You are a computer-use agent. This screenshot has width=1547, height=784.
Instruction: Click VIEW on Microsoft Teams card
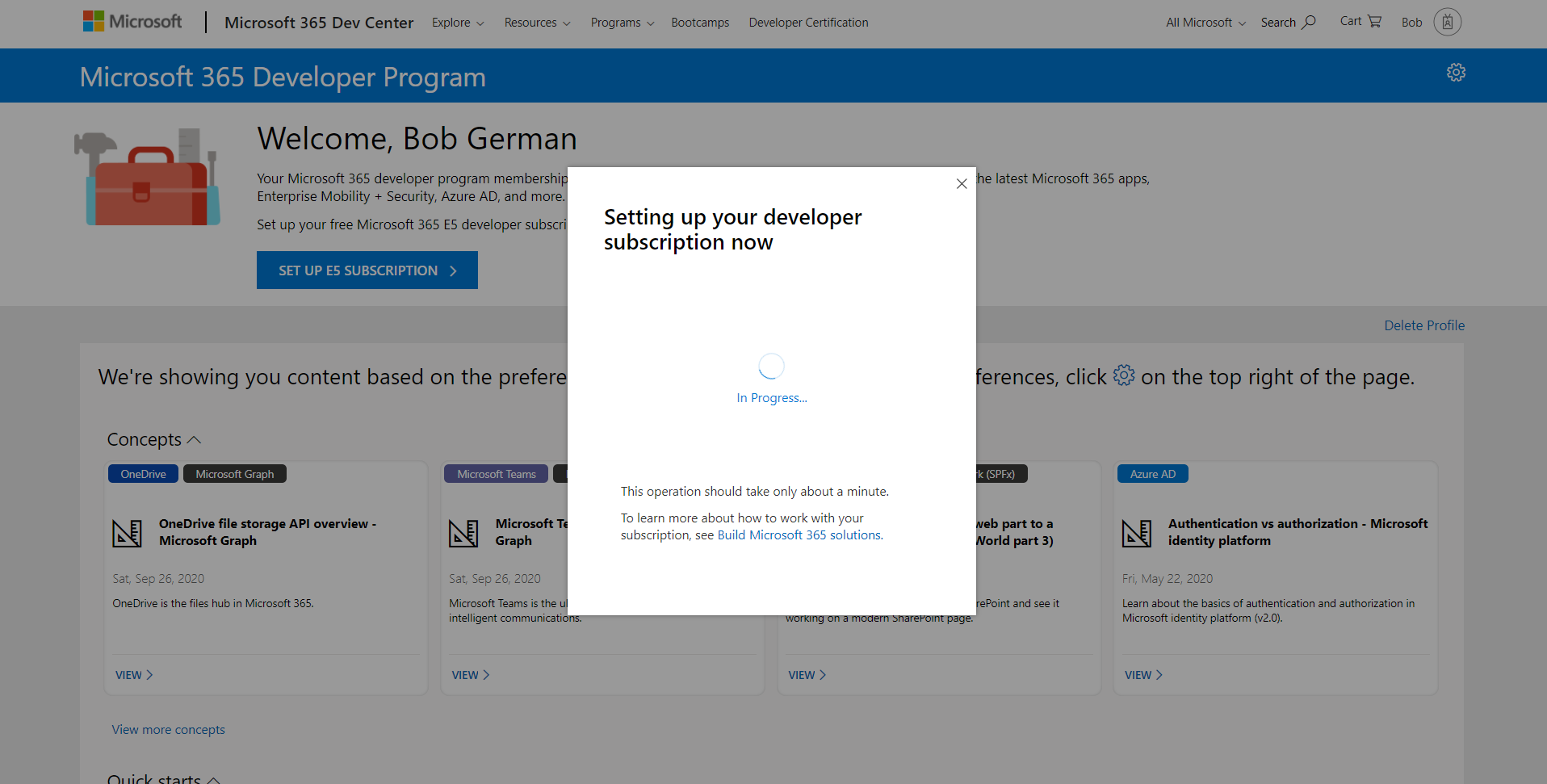tap(471, 675)
